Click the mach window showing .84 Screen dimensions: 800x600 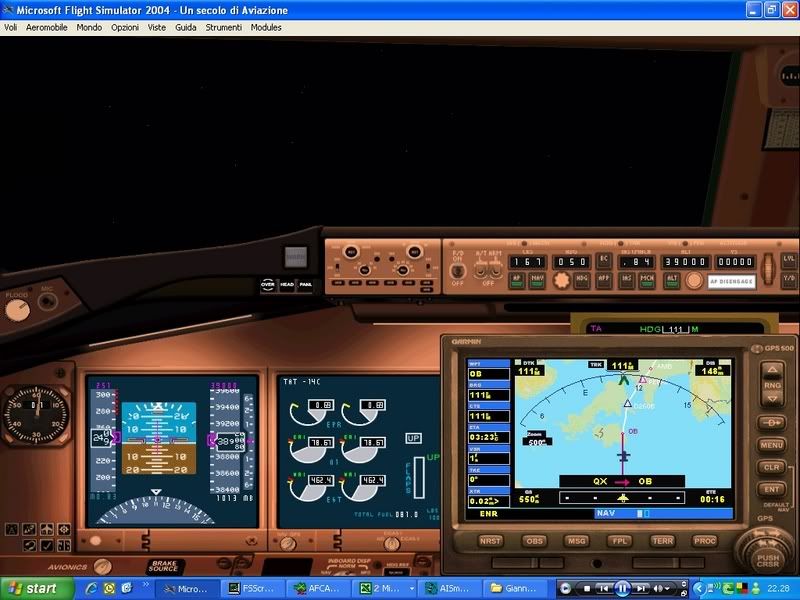(x=636, y=262)
